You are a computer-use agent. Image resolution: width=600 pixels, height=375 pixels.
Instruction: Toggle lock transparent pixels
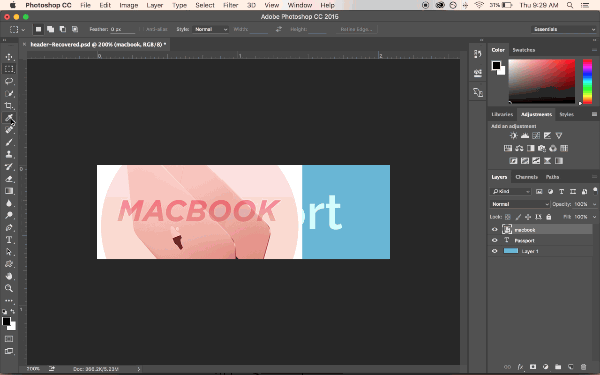(x=508, y=217)
